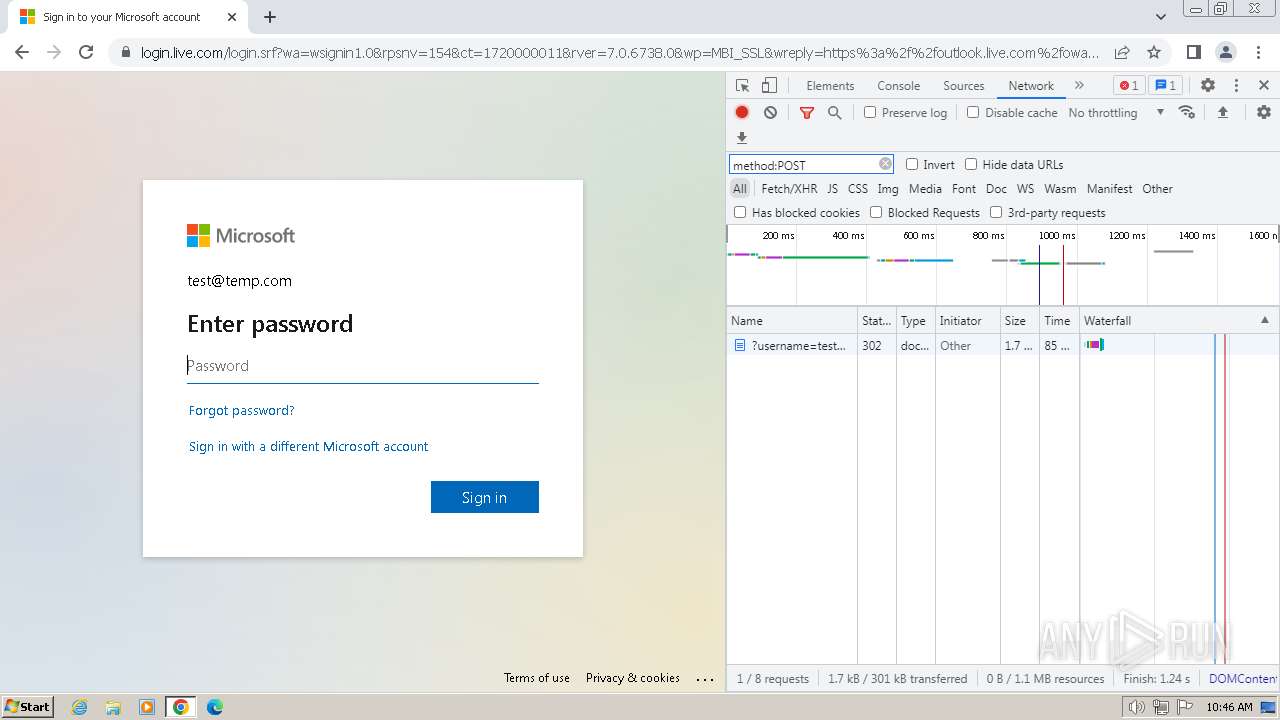Open Internet Explorer from taskbar

pyautogui.click(x=79, y=707)
